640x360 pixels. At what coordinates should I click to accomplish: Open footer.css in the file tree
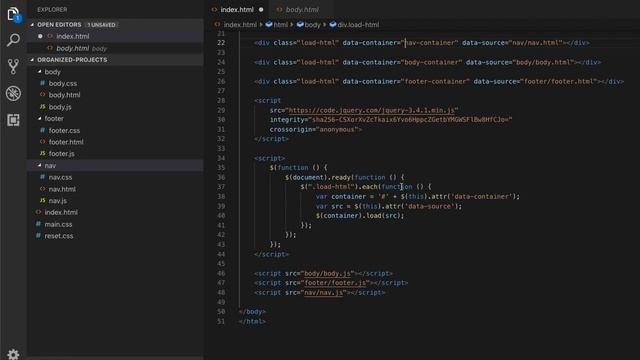tap(64, 131)
